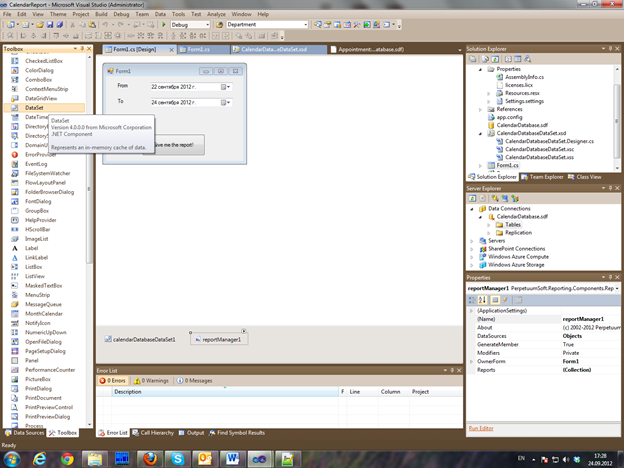Open the Data menu

(160, 14)
